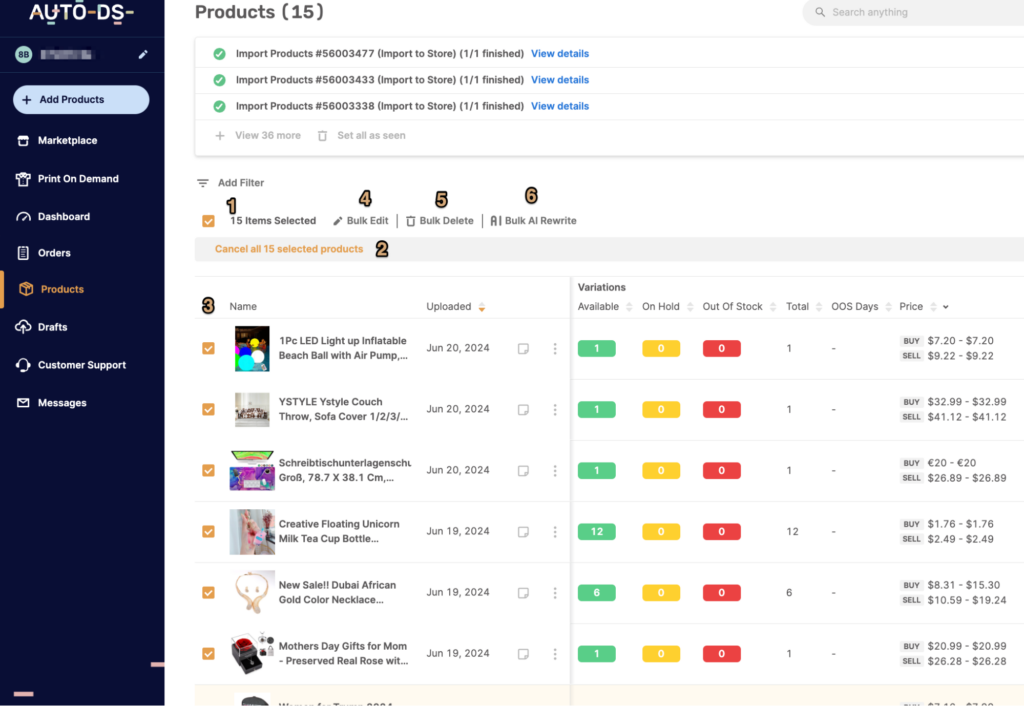View details of Import Products #56003433
The image size is (1024, 706).
(560, 80)
